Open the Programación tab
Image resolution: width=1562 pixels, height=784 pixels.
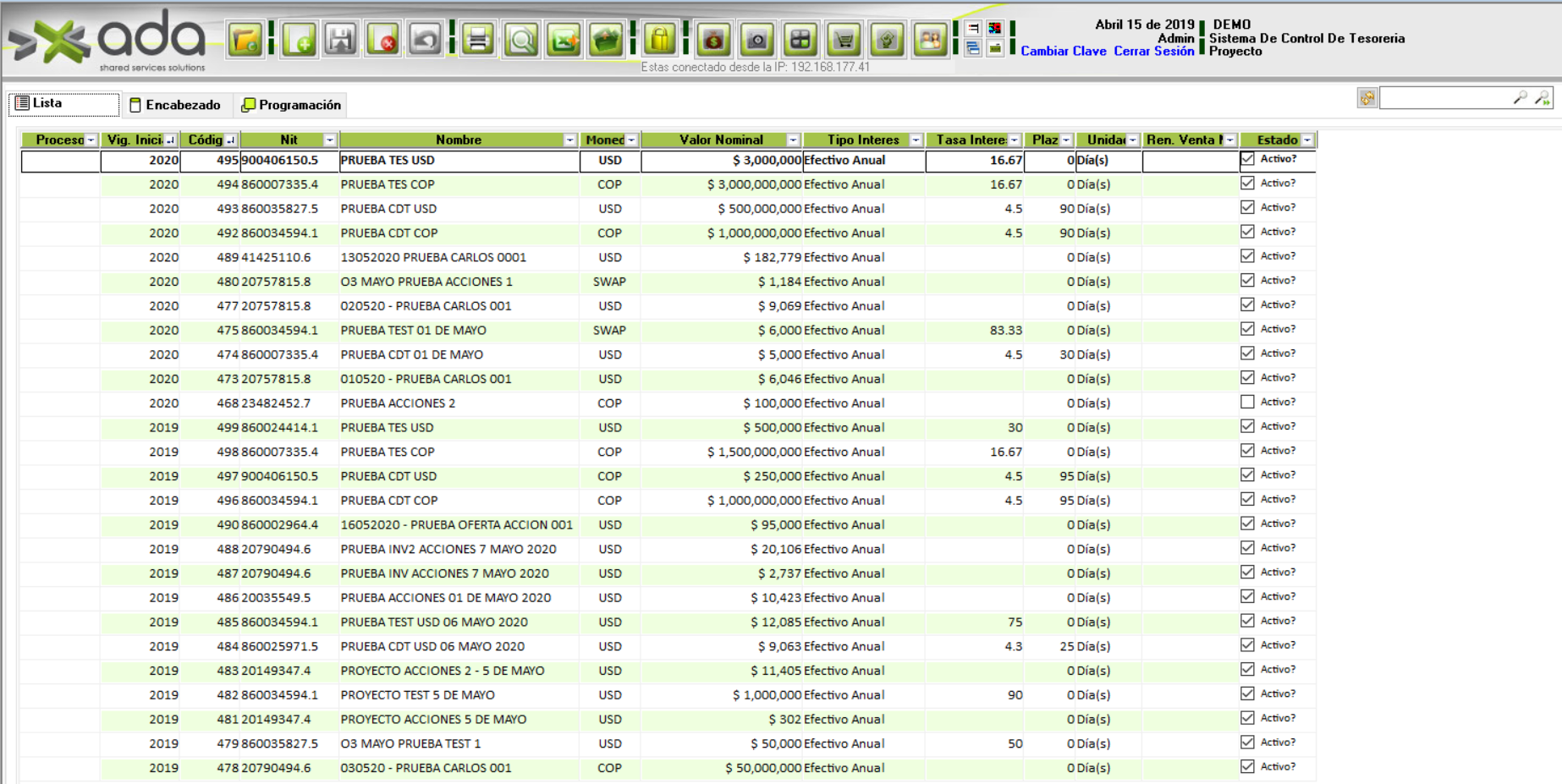click(292, 105)
